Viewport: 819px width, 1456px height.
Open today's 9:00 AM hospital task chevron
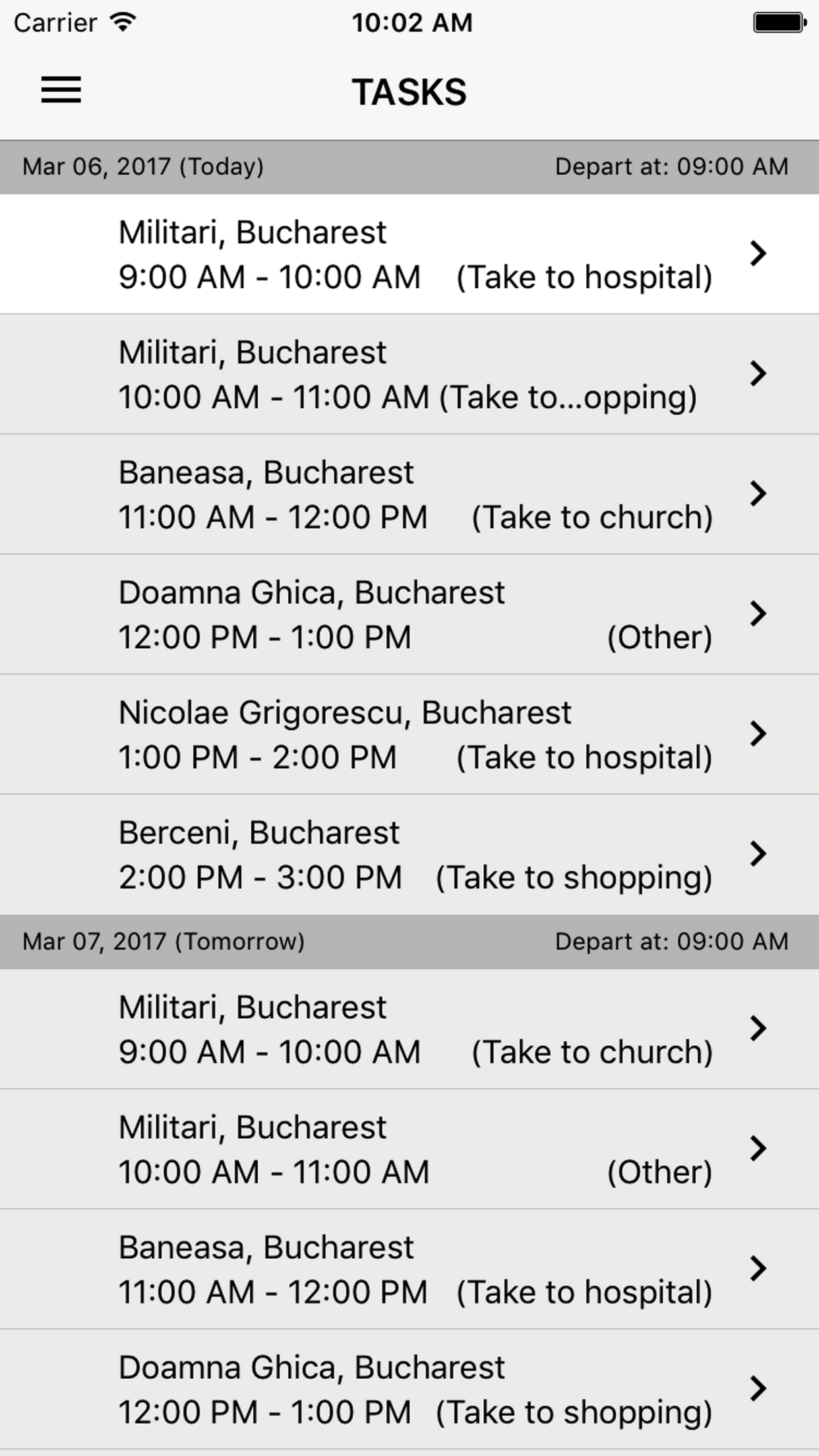(x=758, y=253)
